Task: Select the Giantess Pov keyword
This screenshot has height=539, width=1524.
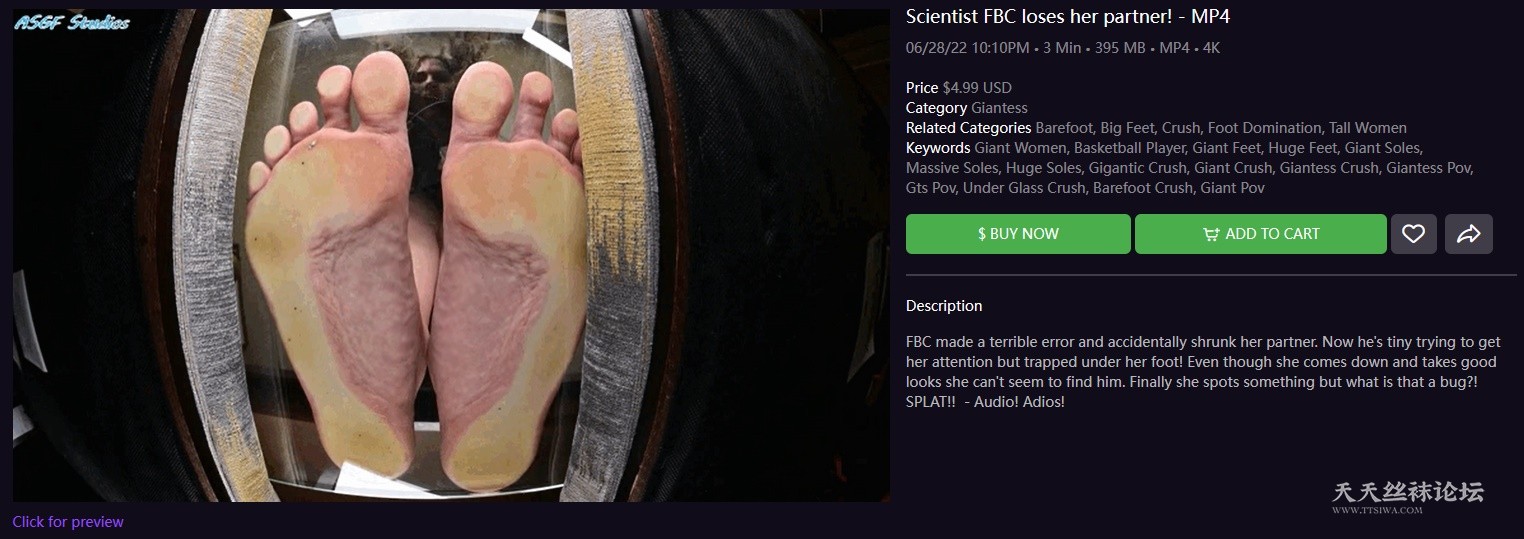Action: tap(1429, 168)
